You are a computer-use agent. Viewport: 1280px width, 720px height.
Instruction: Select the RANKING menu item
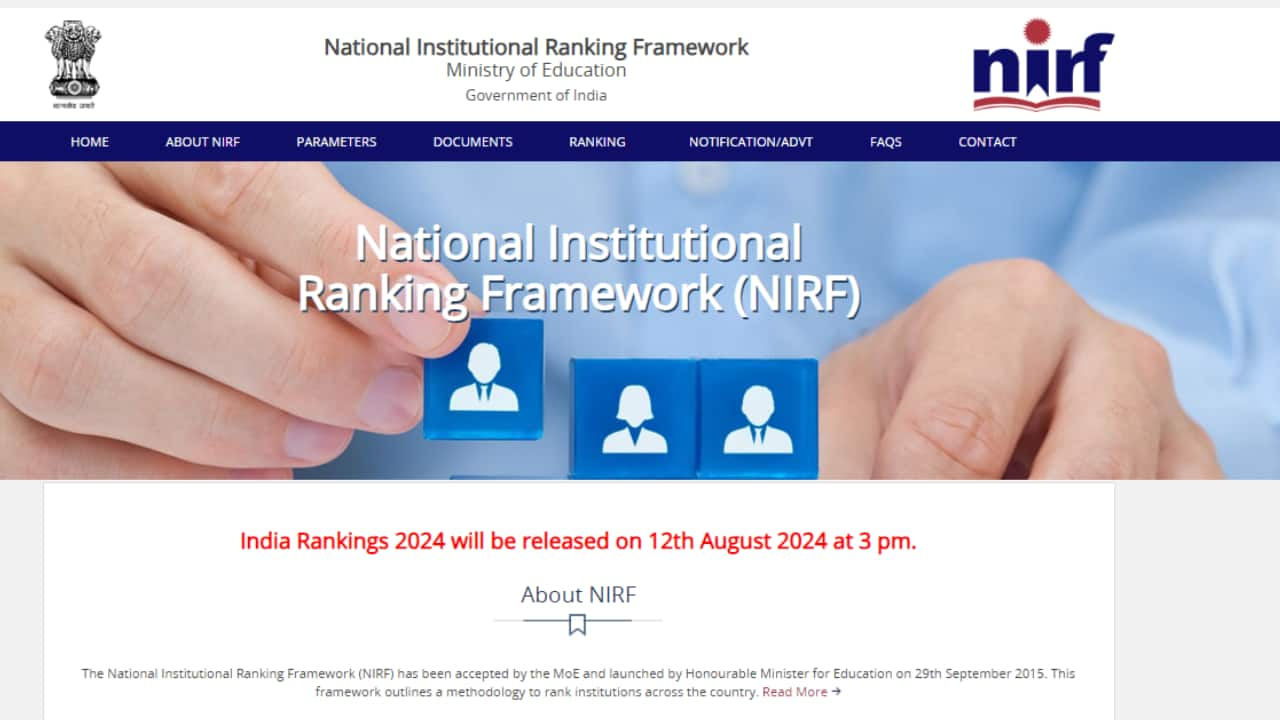pyautogui.click(x=597, y=142)
